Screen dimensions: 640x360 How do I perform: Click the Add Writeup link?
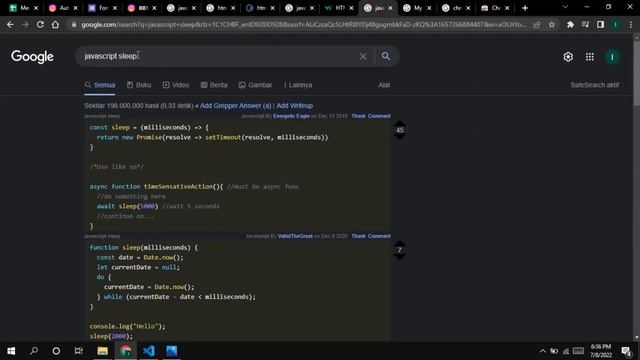[295, 106]
